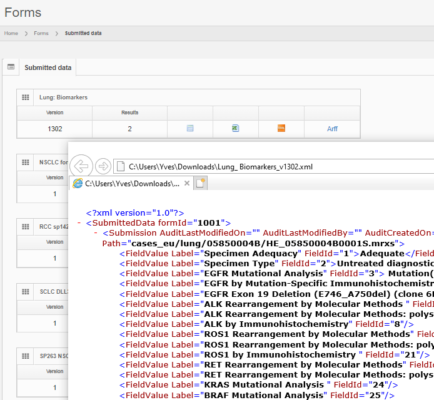Click the address bar showing Lung_Biomarkers_v1302.xml

273,167
